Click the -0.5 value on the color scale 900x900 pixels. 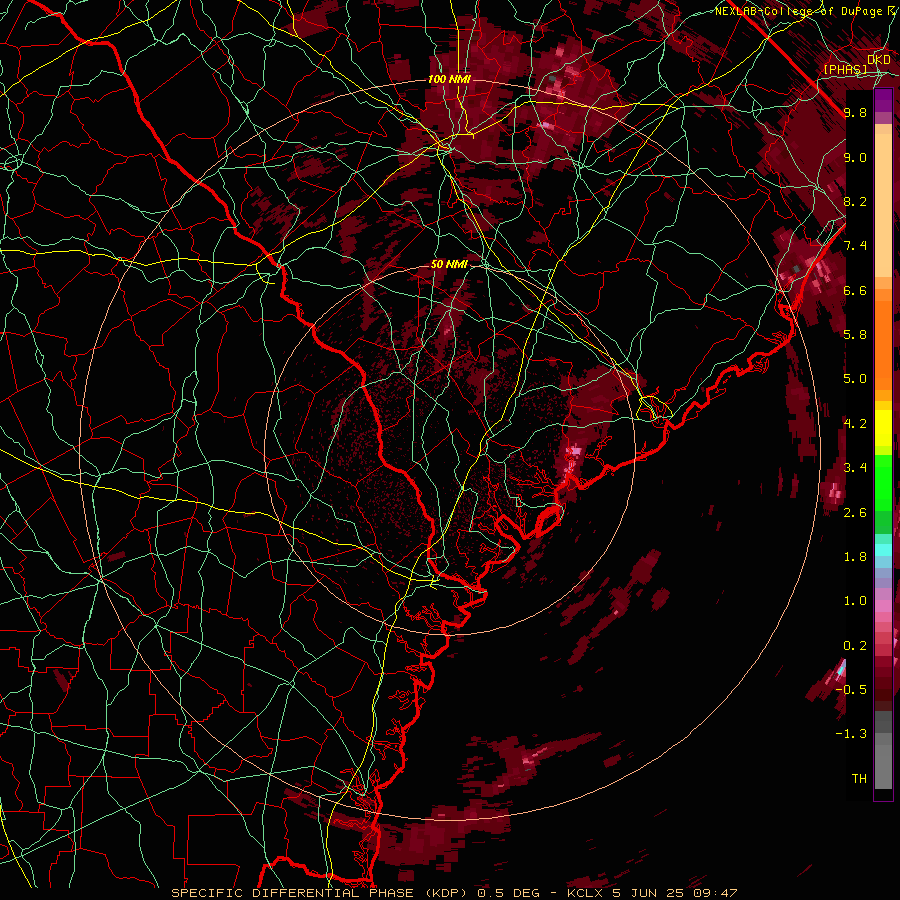point(852,690)
